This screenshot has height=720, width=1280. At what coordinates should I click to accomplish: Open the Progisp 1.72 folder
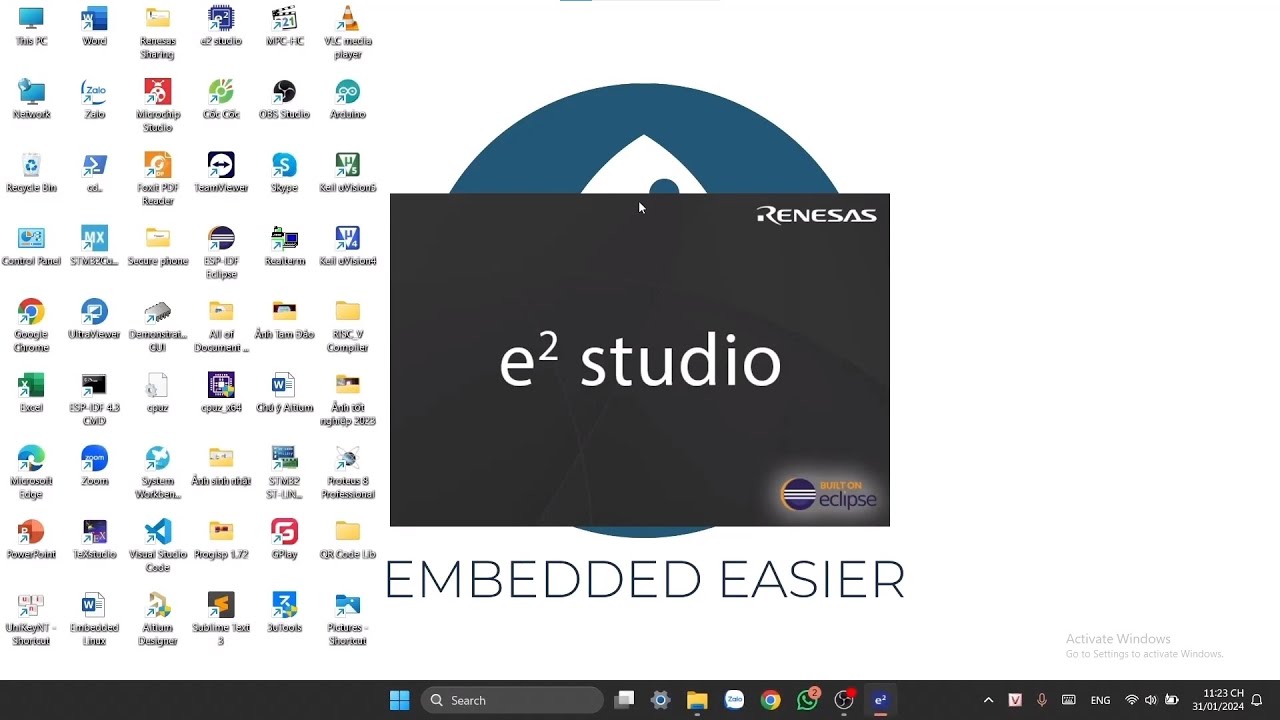point(221,538)
